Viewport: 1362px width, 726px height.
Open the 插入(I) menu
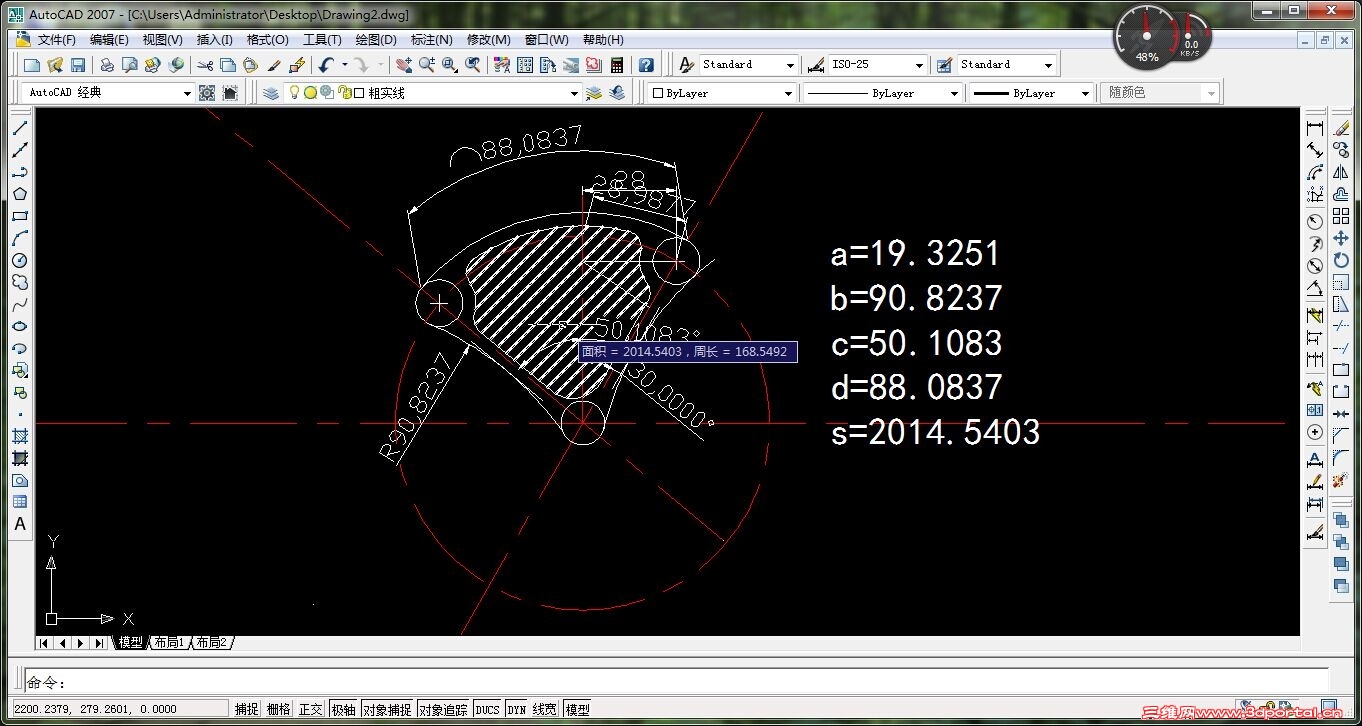click(214, 40)
